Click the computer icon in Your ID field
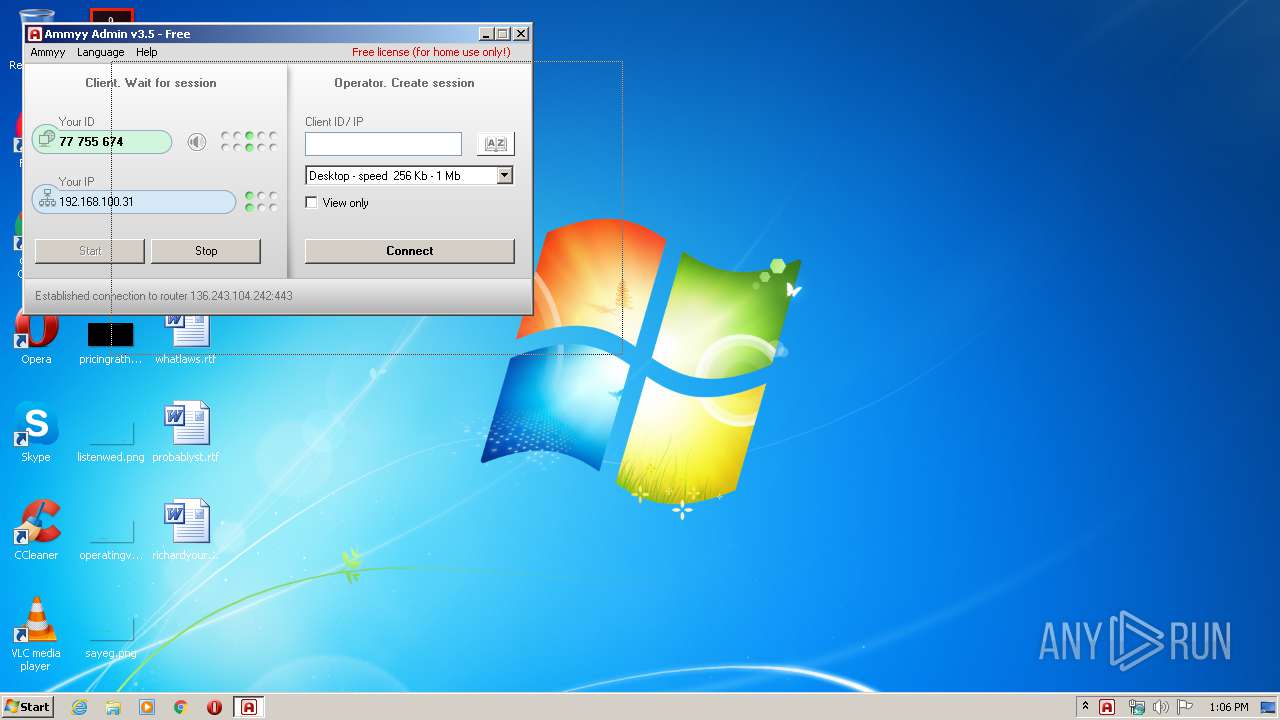Image resolution: width=1280 pixels, height=720 pixels. 46,140
